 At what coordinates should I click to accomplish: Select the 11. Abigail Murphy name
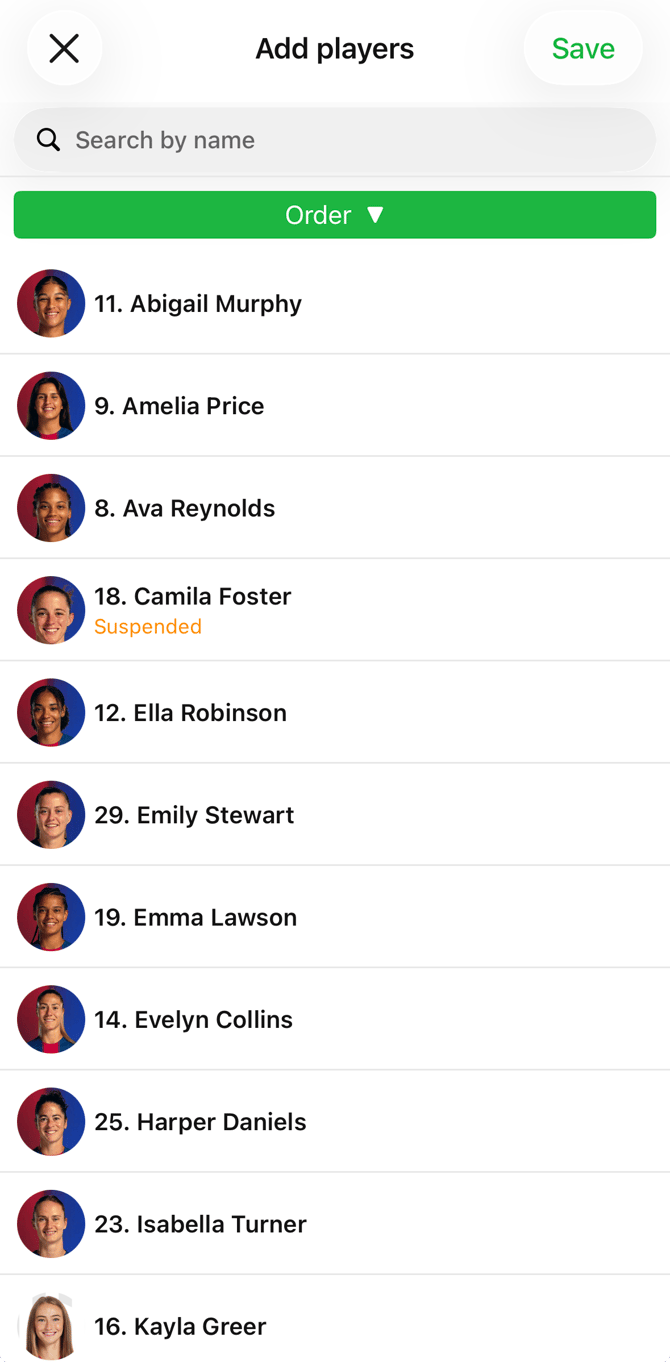(198, 304)
